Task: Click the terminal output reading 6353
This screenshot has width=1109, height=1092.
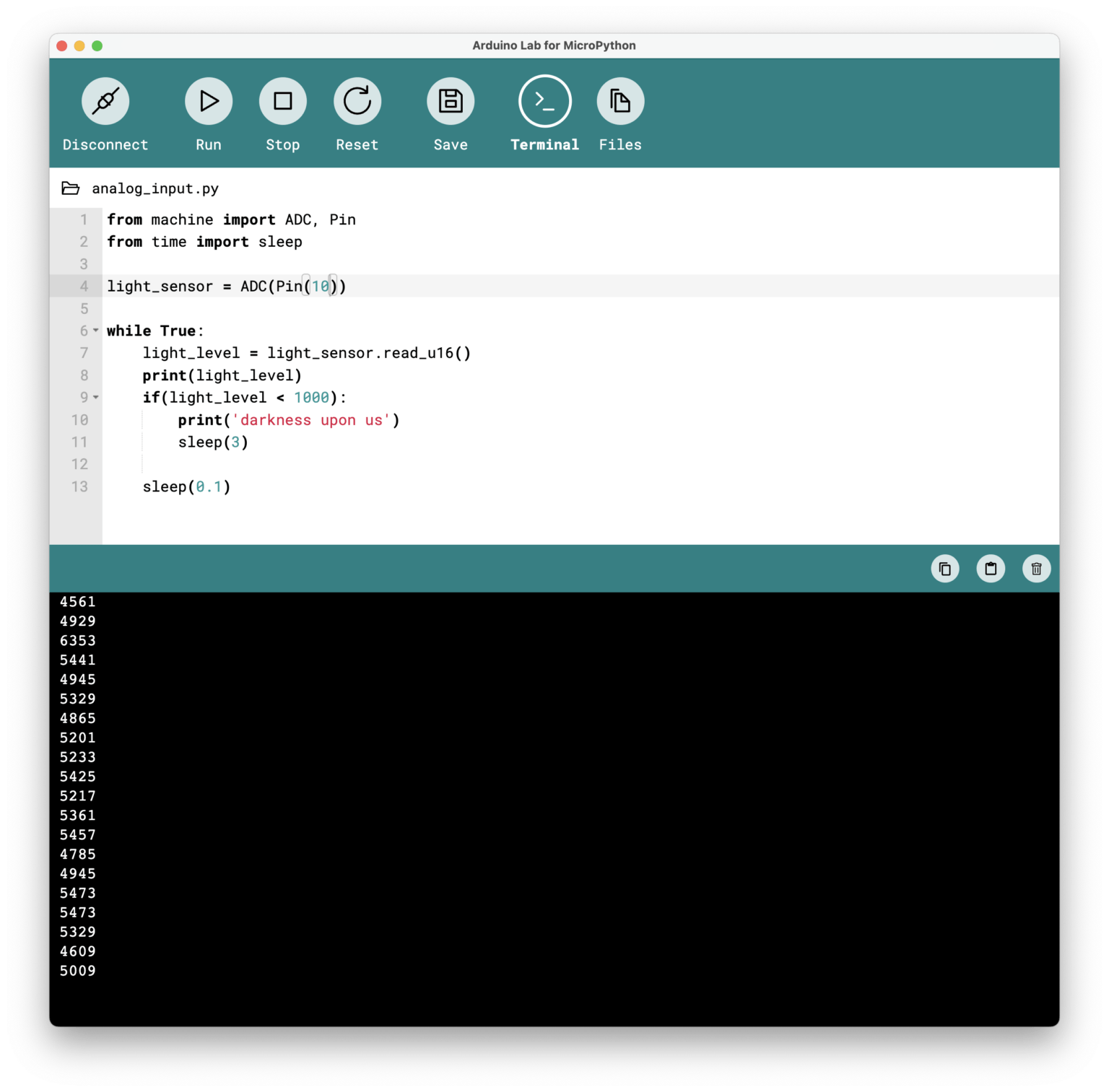Action: [x=78, y=640]
